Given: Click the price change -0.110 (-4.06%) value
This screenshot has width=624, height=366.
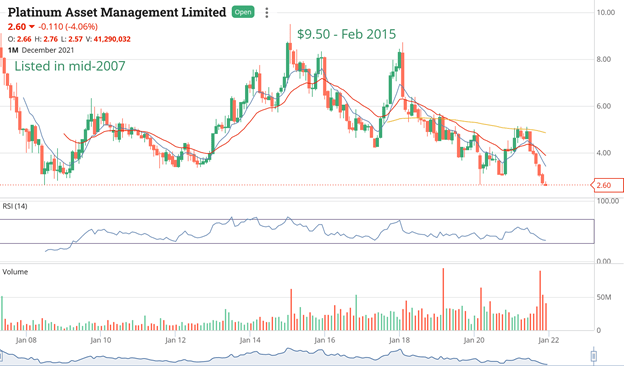Looking at the screenshot, I should coord(68,27).
